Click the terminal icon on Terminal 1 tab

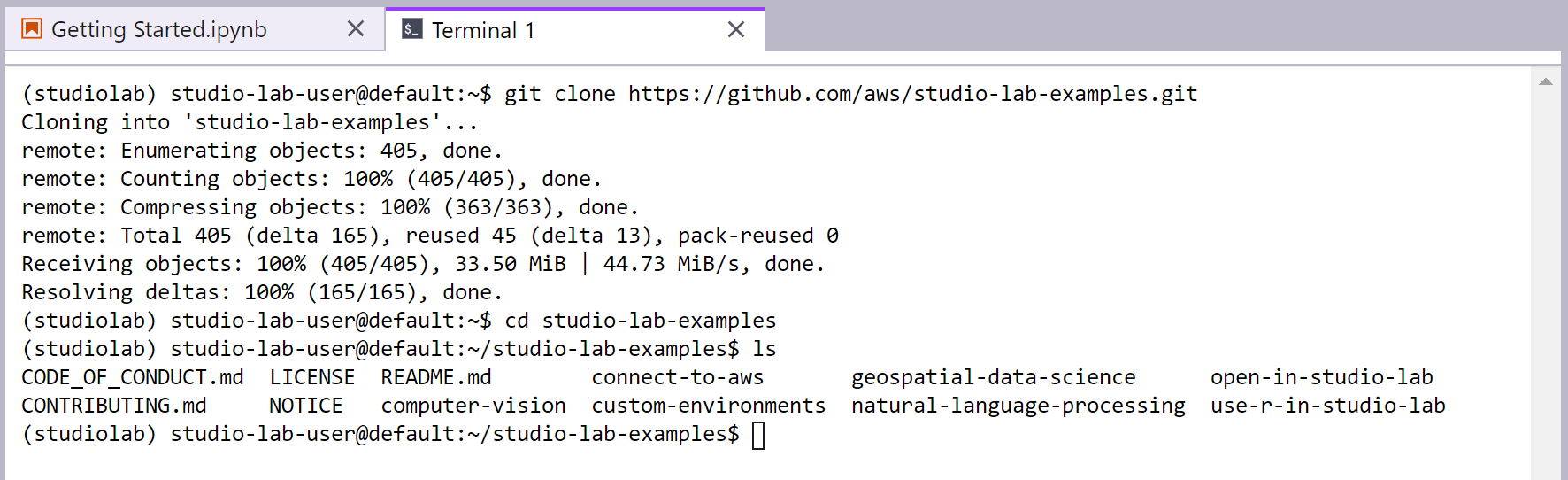411,29
